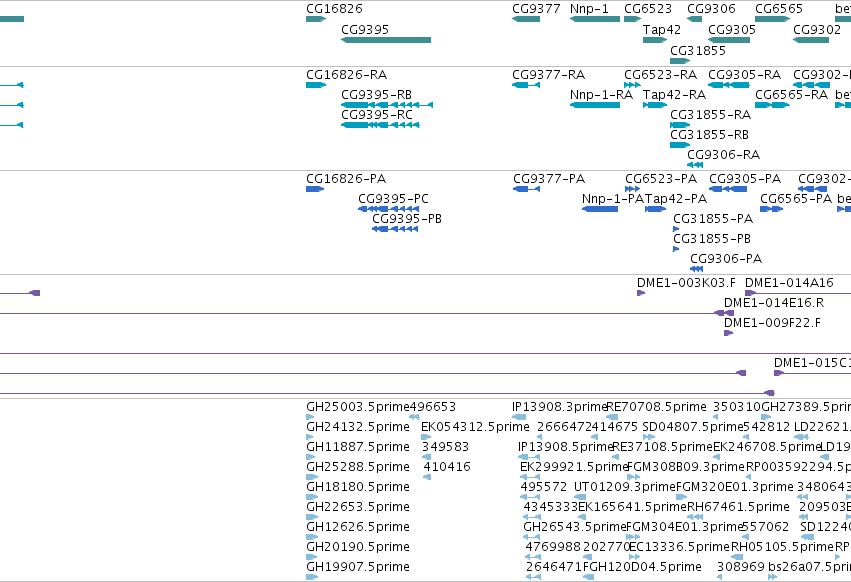Click the DME1-014A16 BAC label

click(789, 283)
